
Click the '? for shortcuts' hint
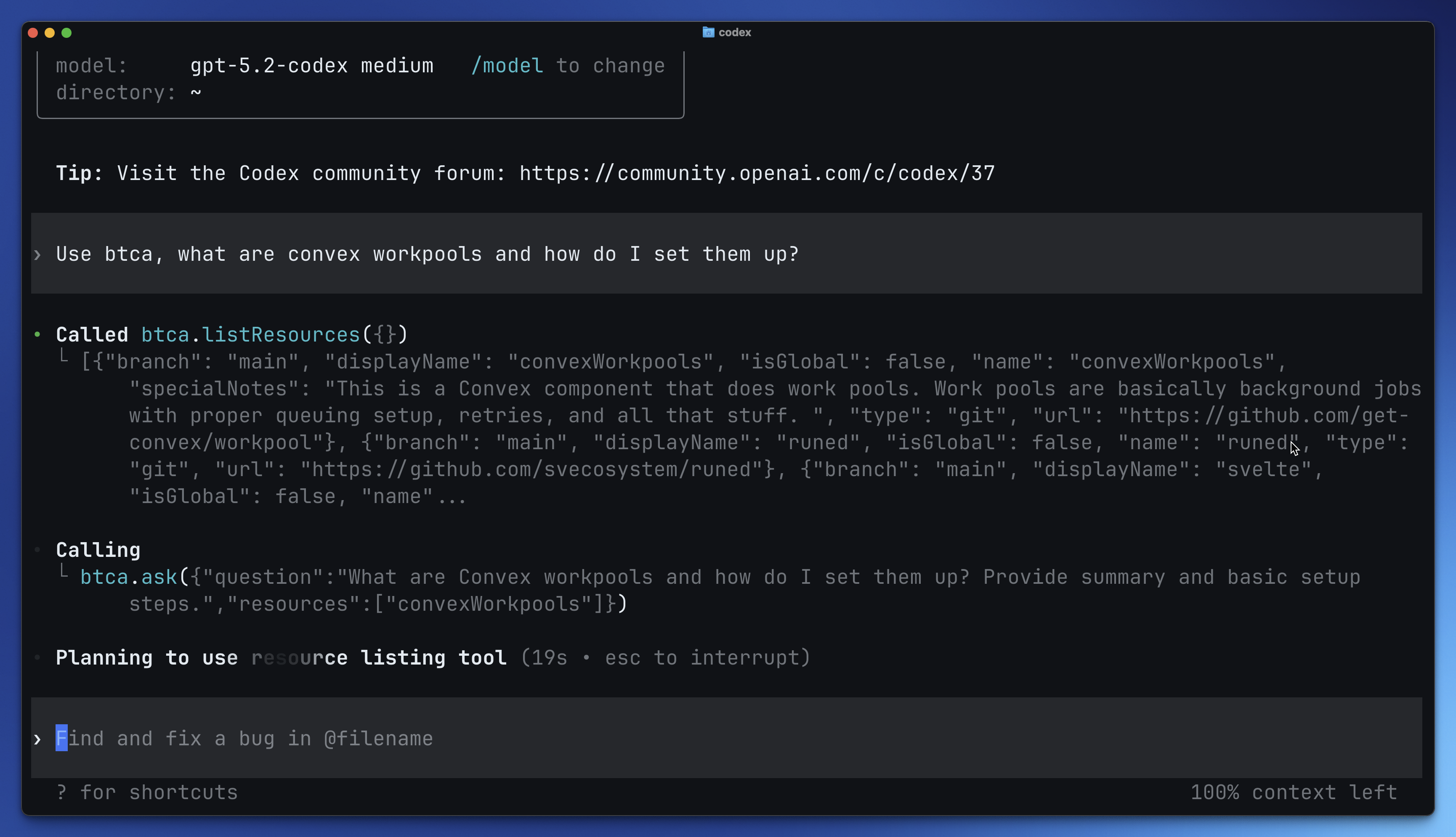[x=147, y=793]
